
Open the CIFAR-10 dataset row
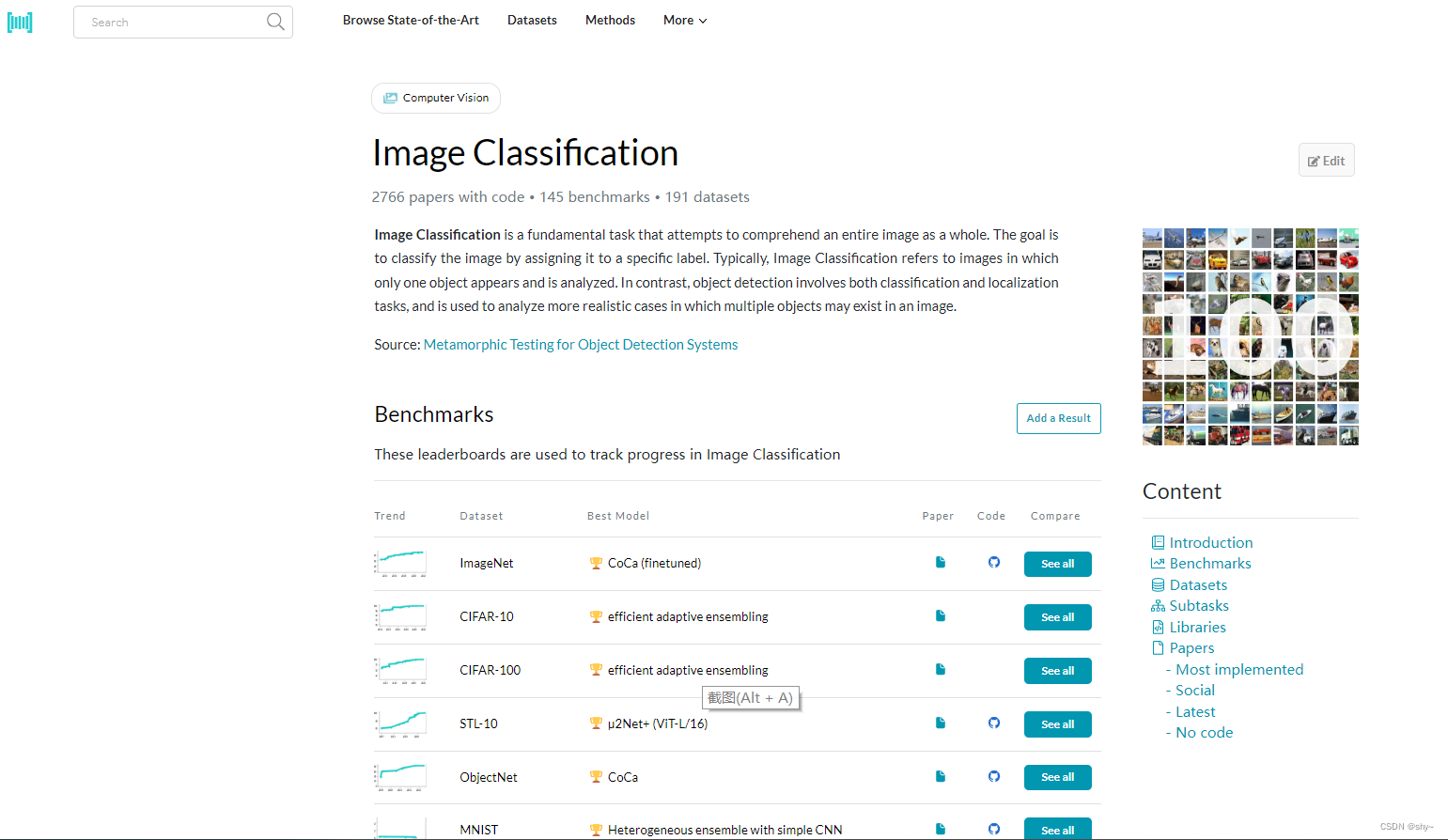[x=737, y=617]
